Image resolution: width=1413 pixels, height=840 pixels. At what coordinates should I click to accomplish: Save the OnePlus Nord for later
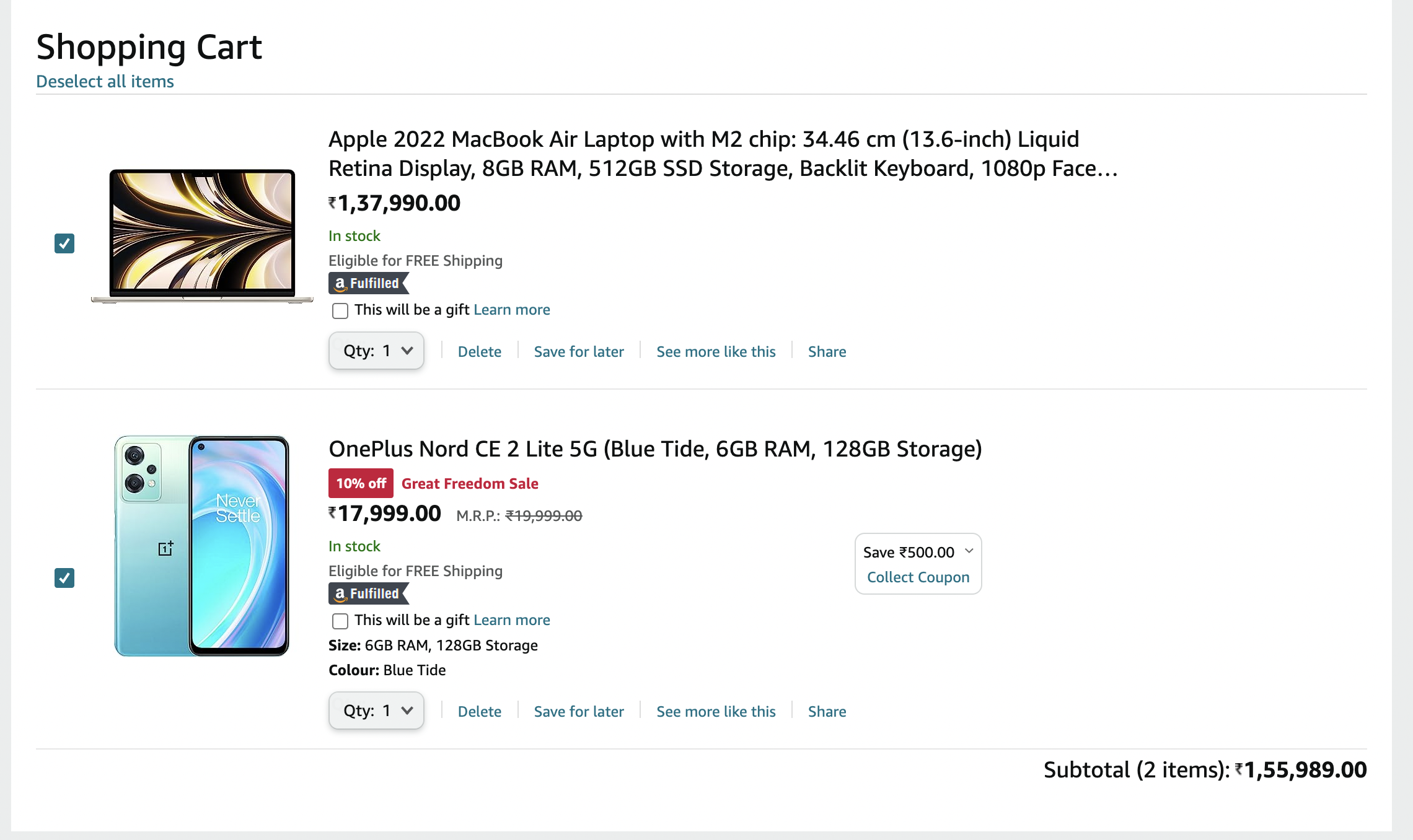click(x=579, y=712)
